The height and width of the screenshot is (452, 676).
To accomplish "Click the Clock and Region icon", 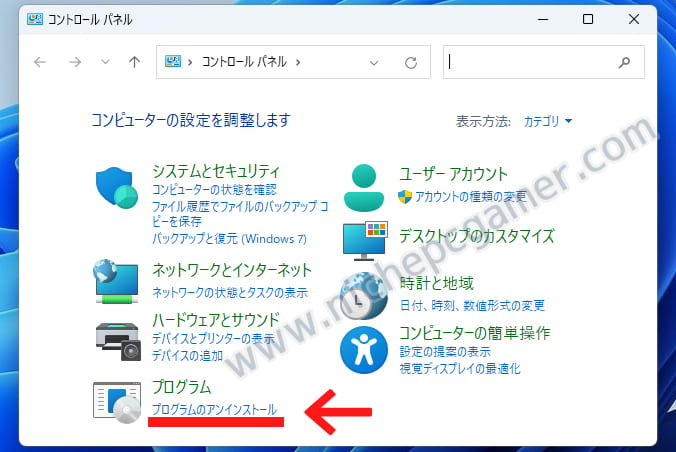I will tap(364, 294).
